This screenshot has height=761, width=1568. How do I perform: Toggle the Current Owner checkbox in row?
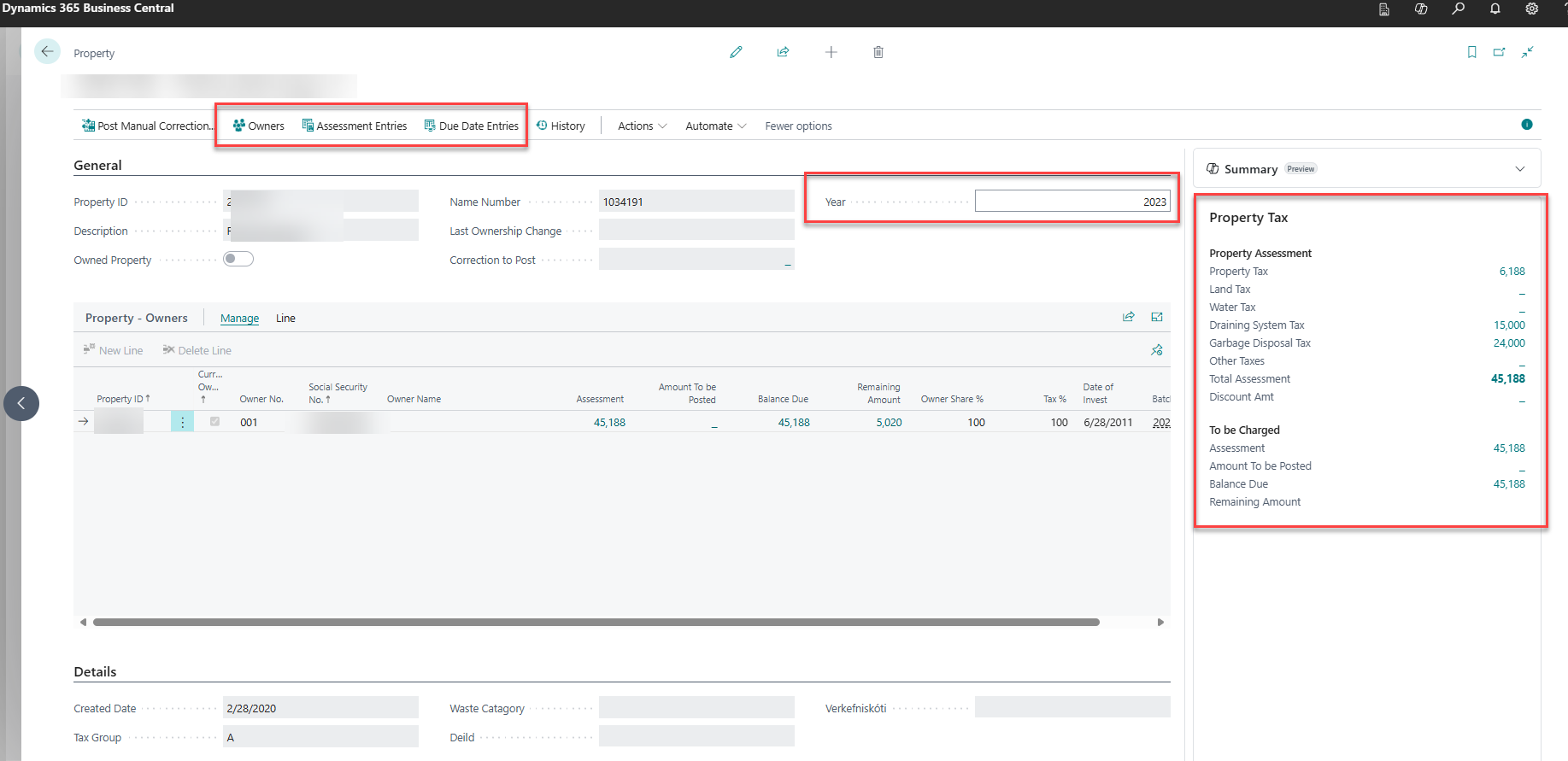click(x=214, y=421)
